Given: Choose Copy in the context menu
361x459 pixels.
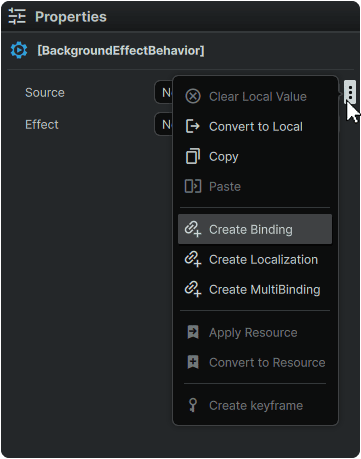Looking at the screenshot, I should click(x=255, y=157).
